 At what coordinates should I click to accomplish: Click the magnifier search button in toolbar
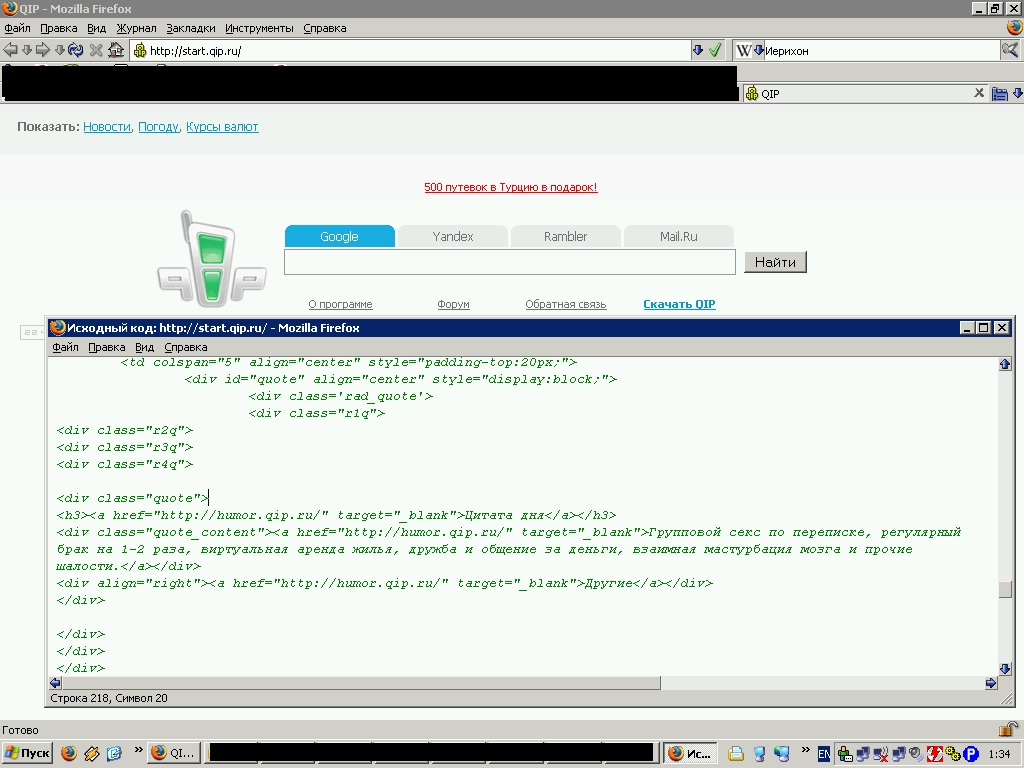1010,50
